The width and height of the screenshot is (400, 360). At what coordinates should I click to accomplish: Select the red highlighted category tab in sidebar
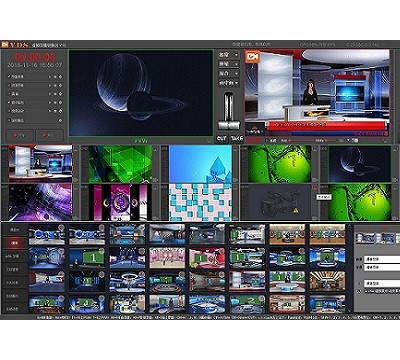pos(15,243)
